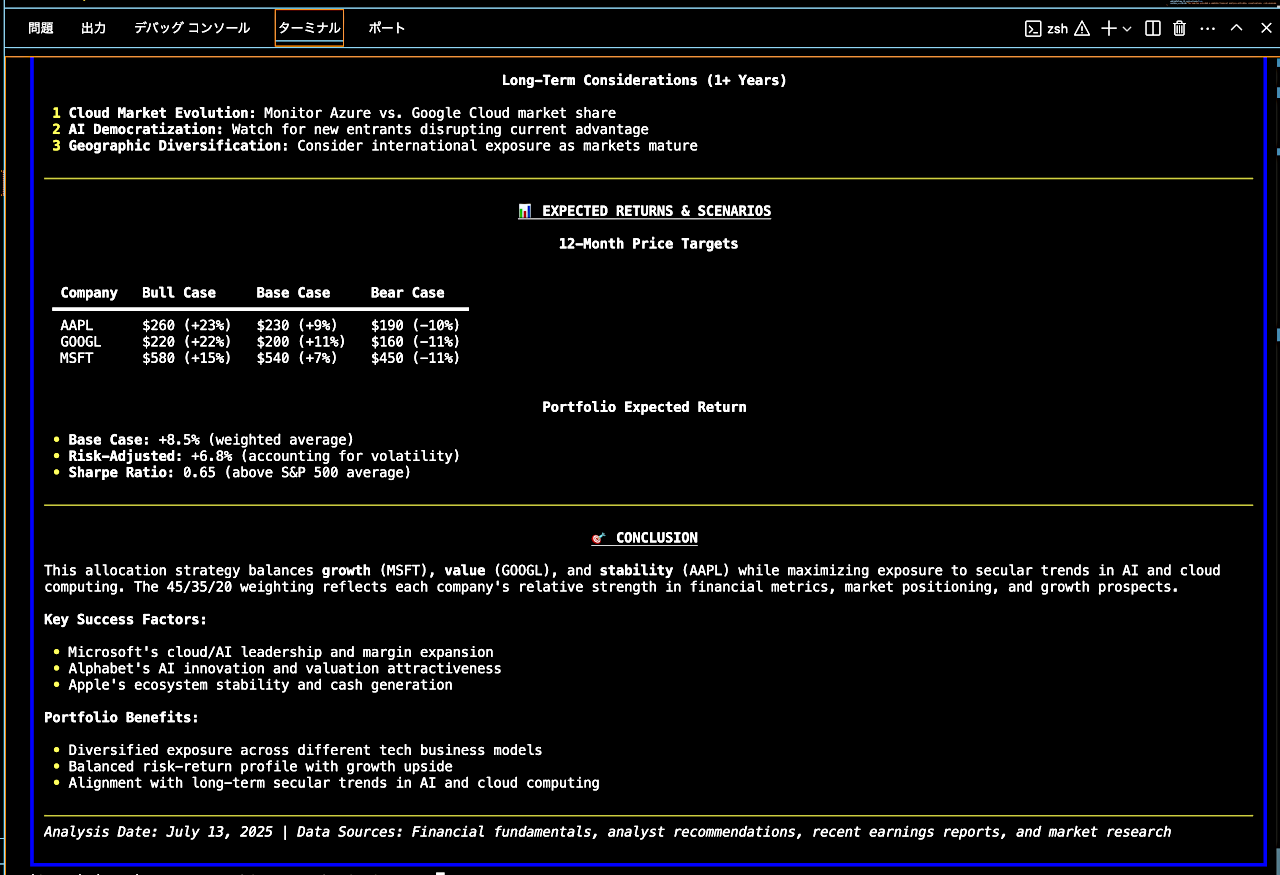This screenshot has height=875, width=1280.
Task: Activate the ターミナル tab
Action: [x=309, y=28]
